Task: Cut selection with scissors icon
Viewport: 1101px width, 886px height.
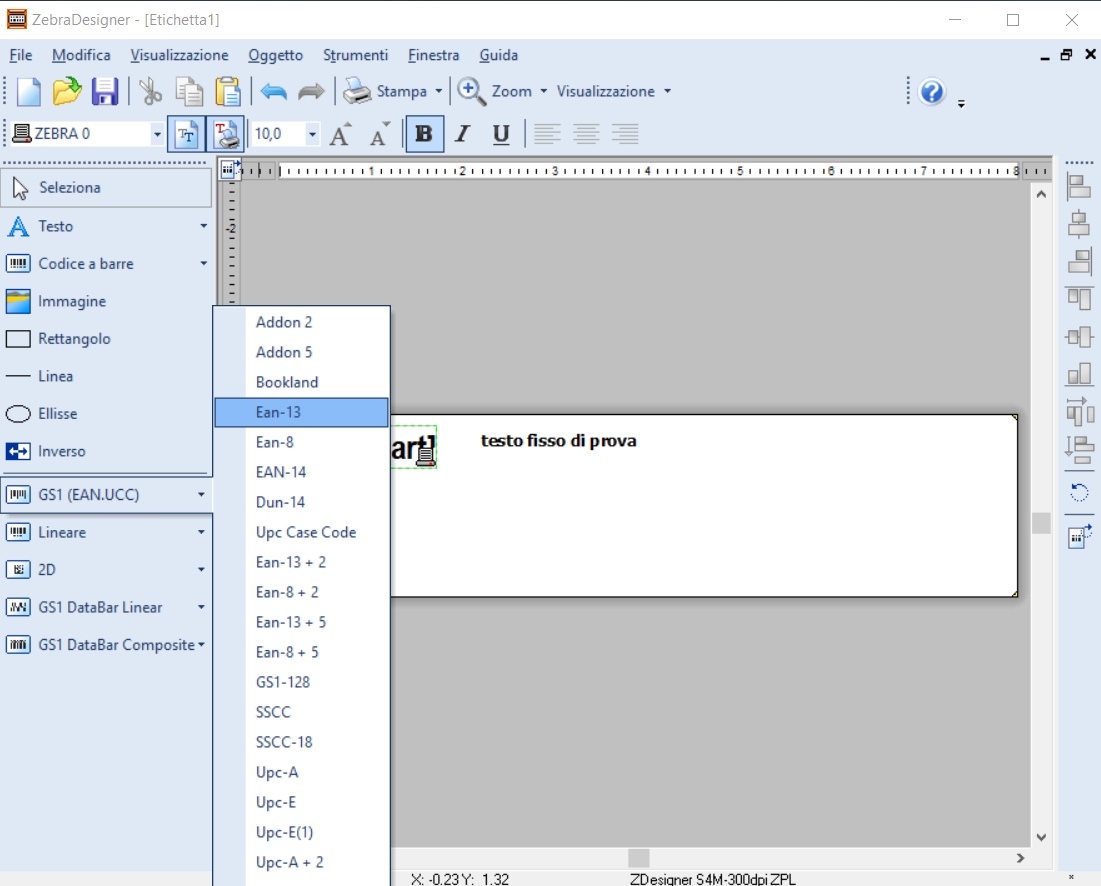Action: (150, 92)
